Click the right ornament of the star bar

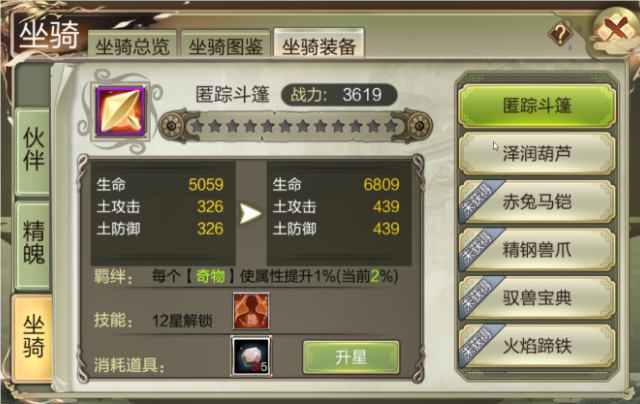tap(418, 126)
